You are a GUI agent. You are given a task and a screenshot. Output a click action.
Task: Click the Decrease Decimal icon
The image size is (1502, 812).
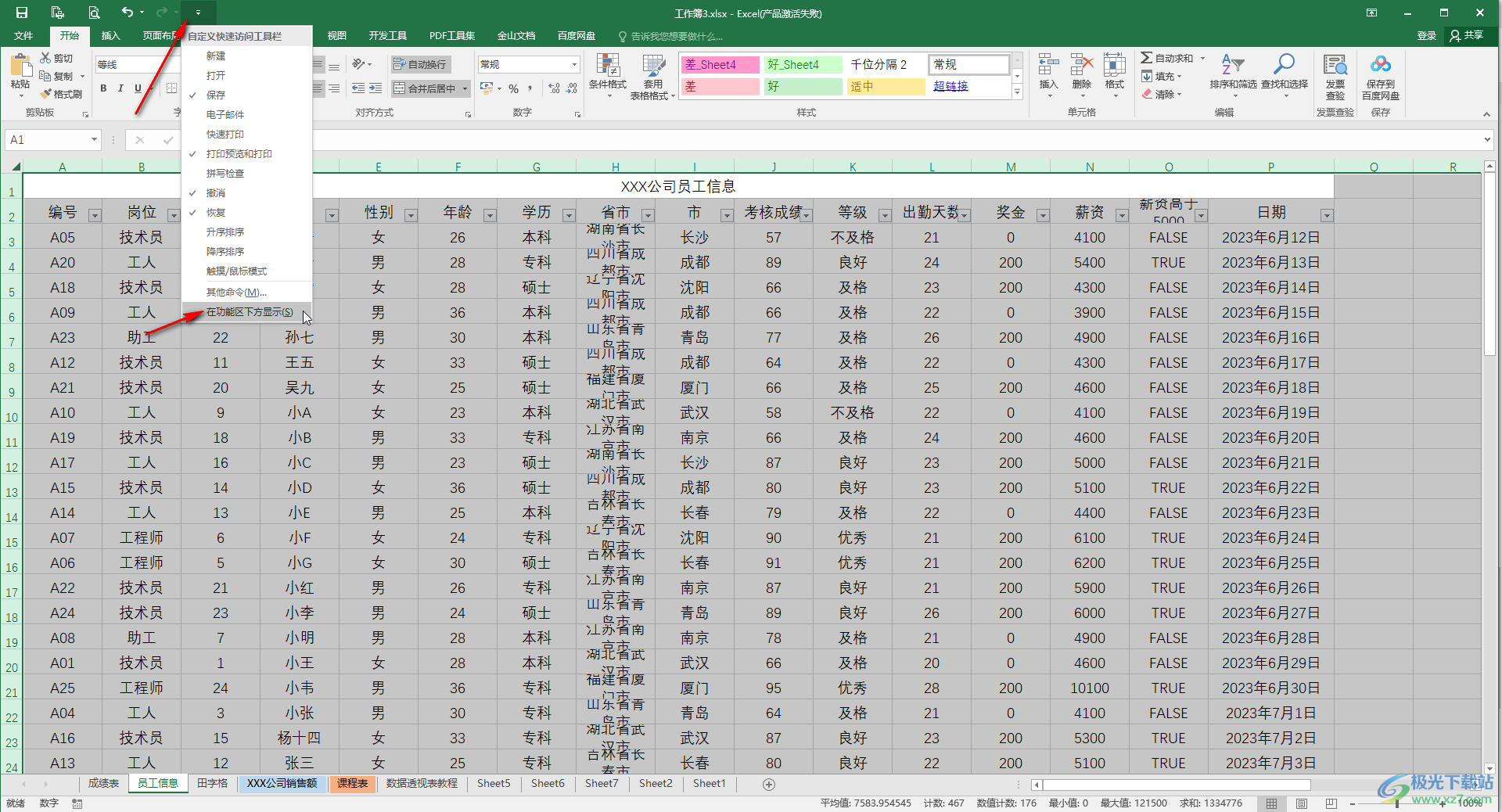[x=572, y=88]
